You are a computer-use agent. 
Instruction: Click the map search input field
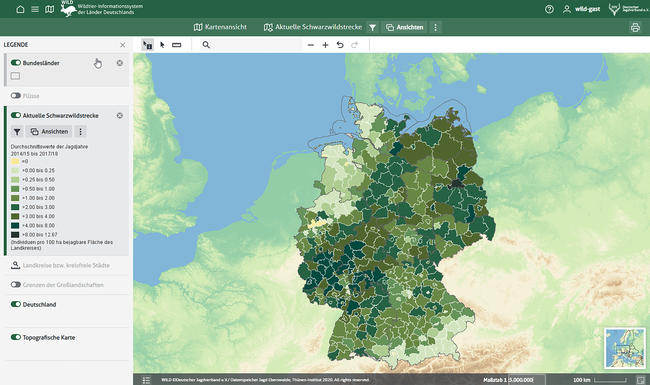click(257, 45)
